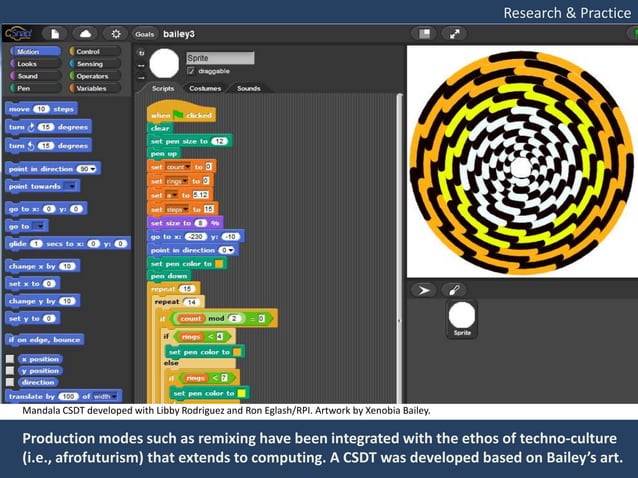Image resolution: width=638 pixels, height=478 pixels.
Task: Open the settings gear menu
Action: 116,34
